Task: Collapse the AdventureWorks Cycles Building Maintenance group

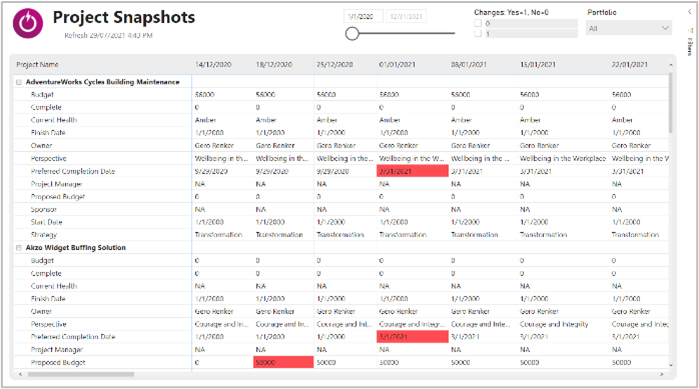Action: [19, 82]
